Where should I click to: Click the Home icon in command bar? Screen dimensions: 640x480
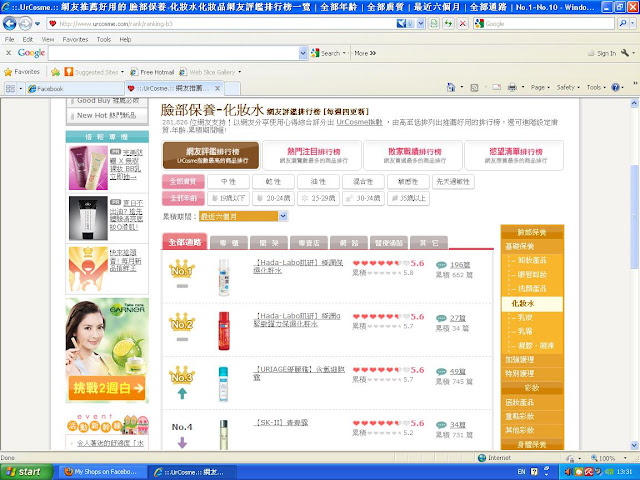tap(451, 87)
